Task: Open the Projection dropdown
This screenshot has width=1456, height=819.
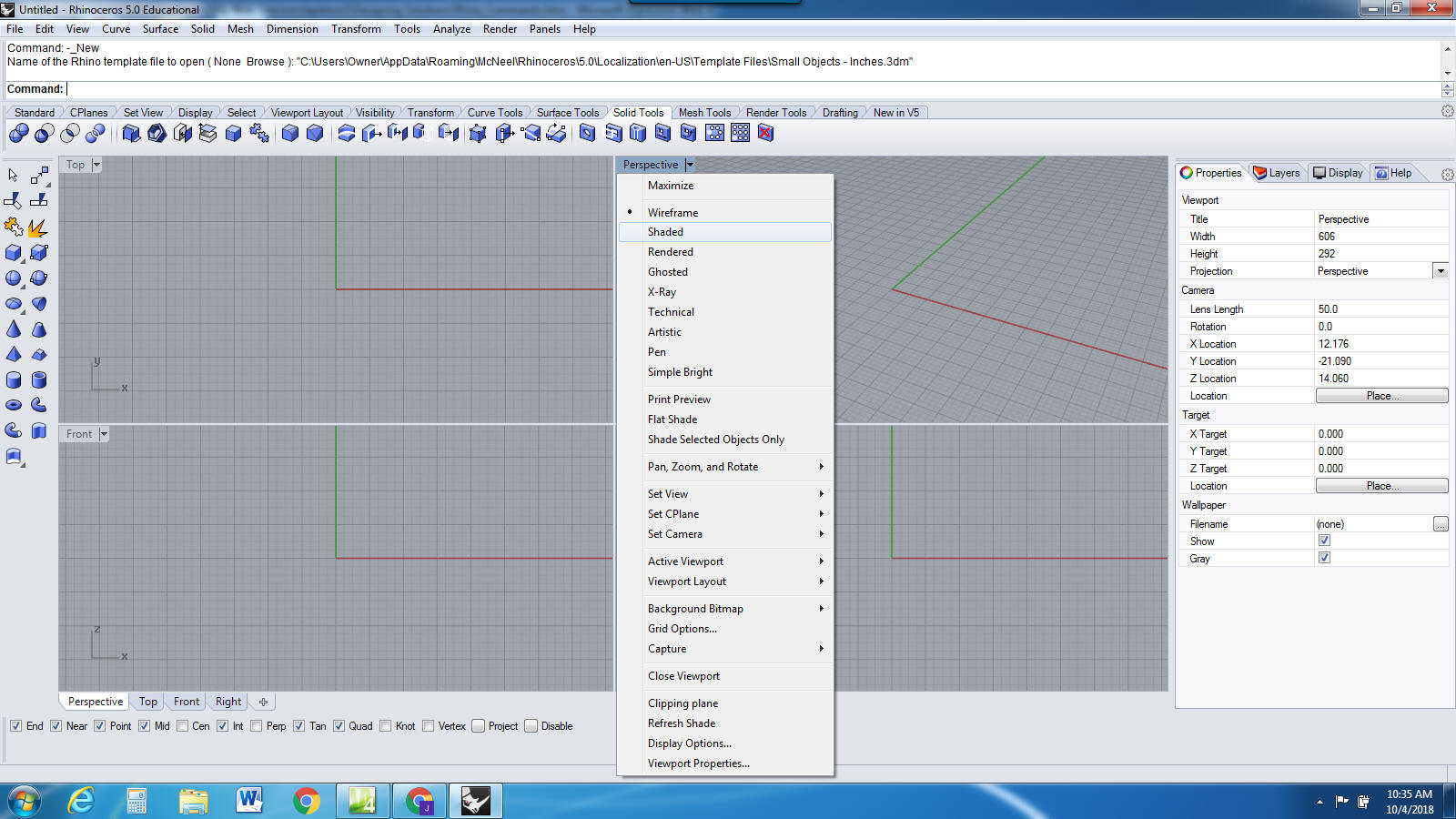Action: (1440, 271)
